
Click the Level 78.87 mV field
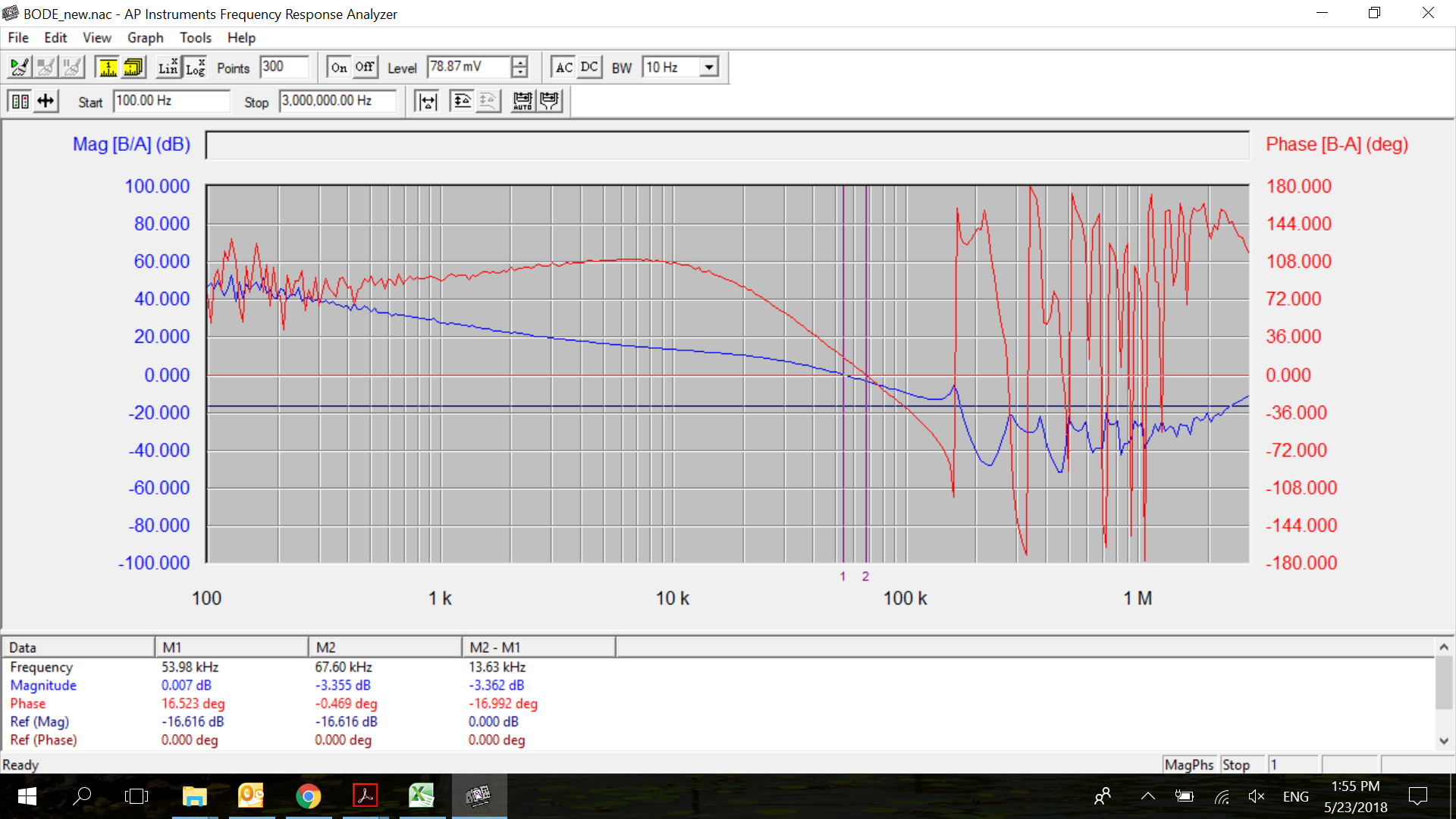[469, 67]
